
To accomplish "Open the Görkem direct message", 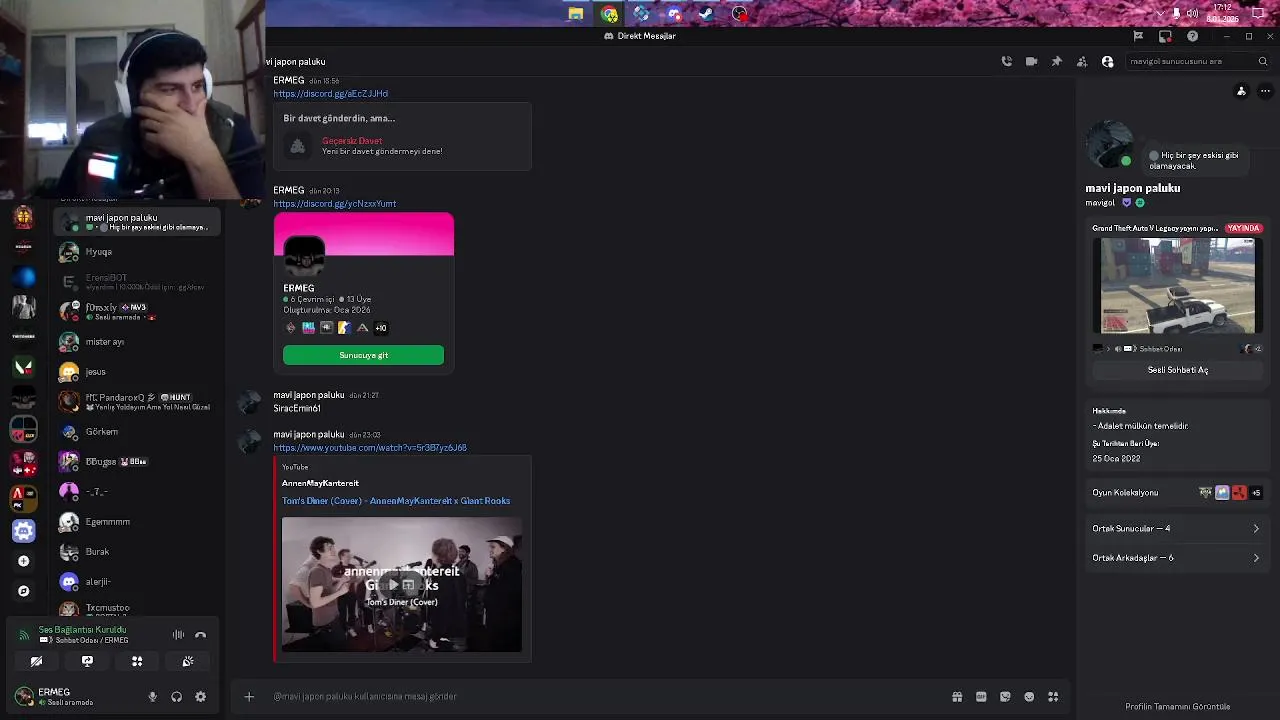I will tap(137, 432).
